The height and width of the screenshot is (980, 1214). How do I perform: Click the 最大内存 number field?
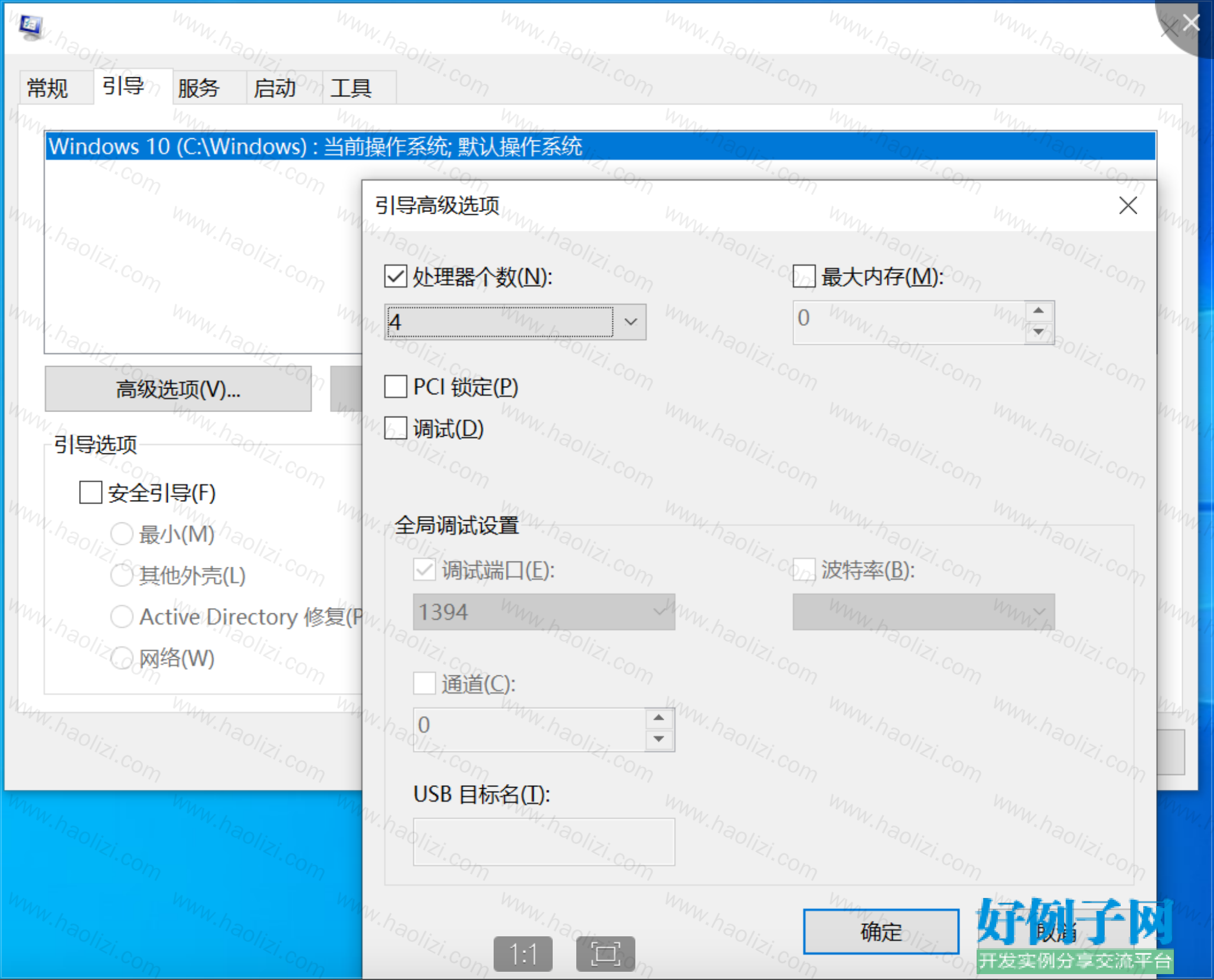point(910,322)
